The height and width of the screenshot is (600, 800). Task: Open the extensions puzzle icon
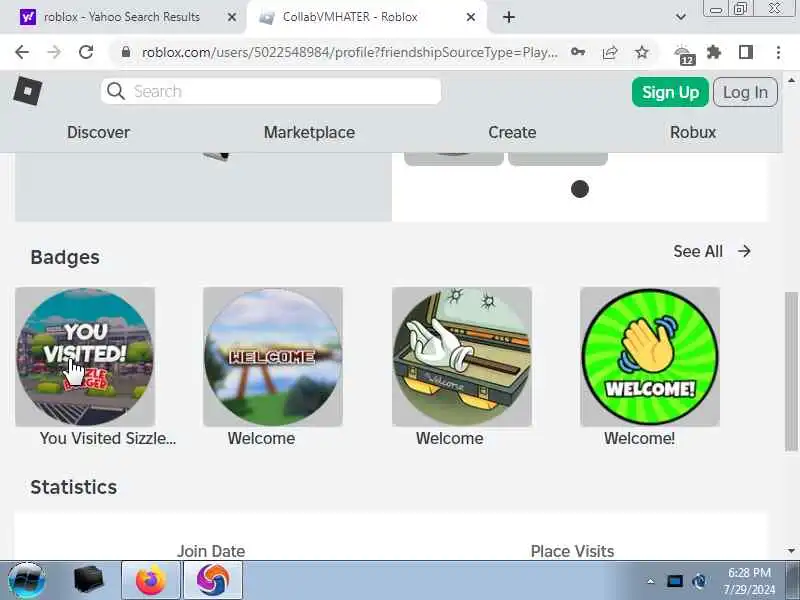[714, 52]
